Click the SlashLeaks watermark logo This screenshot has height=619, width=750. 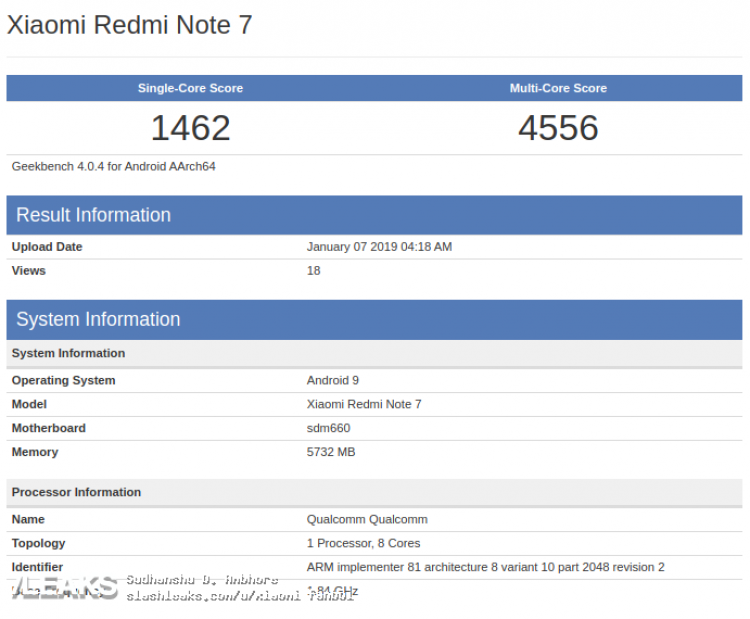[x=63, y=587]
